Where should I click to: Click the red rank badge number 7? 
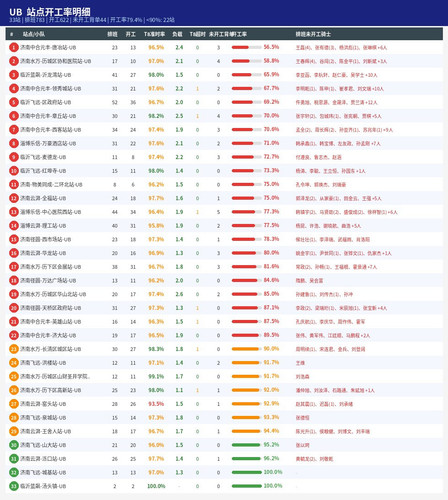pos(14,130)
